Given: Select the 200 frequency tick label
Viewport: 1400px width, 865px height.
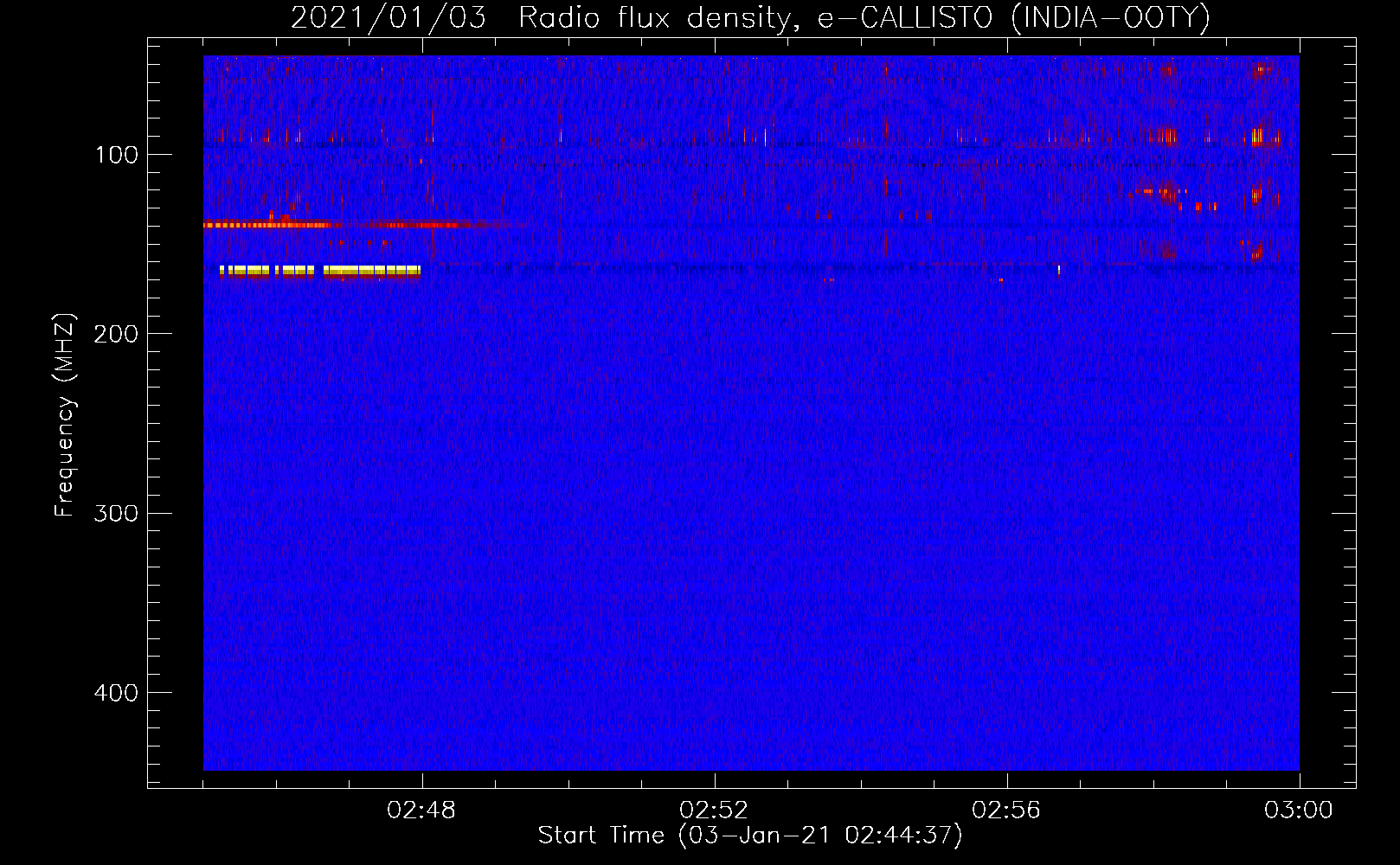Looking at the screenshot, I should [x=116, y=335].
